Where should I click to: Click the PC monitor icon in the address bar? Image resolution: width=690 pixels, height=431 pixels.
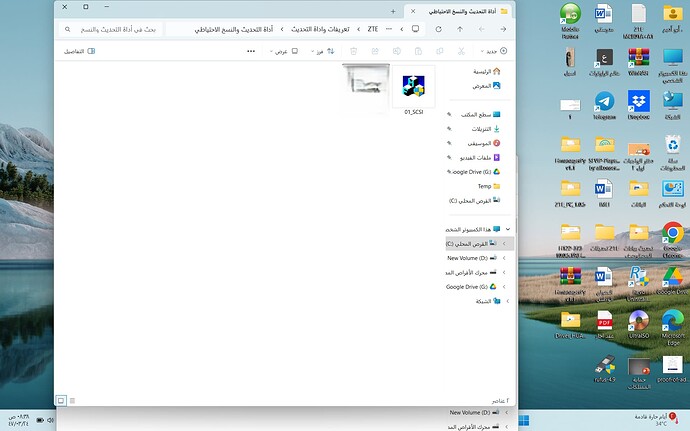click(415, 29)
